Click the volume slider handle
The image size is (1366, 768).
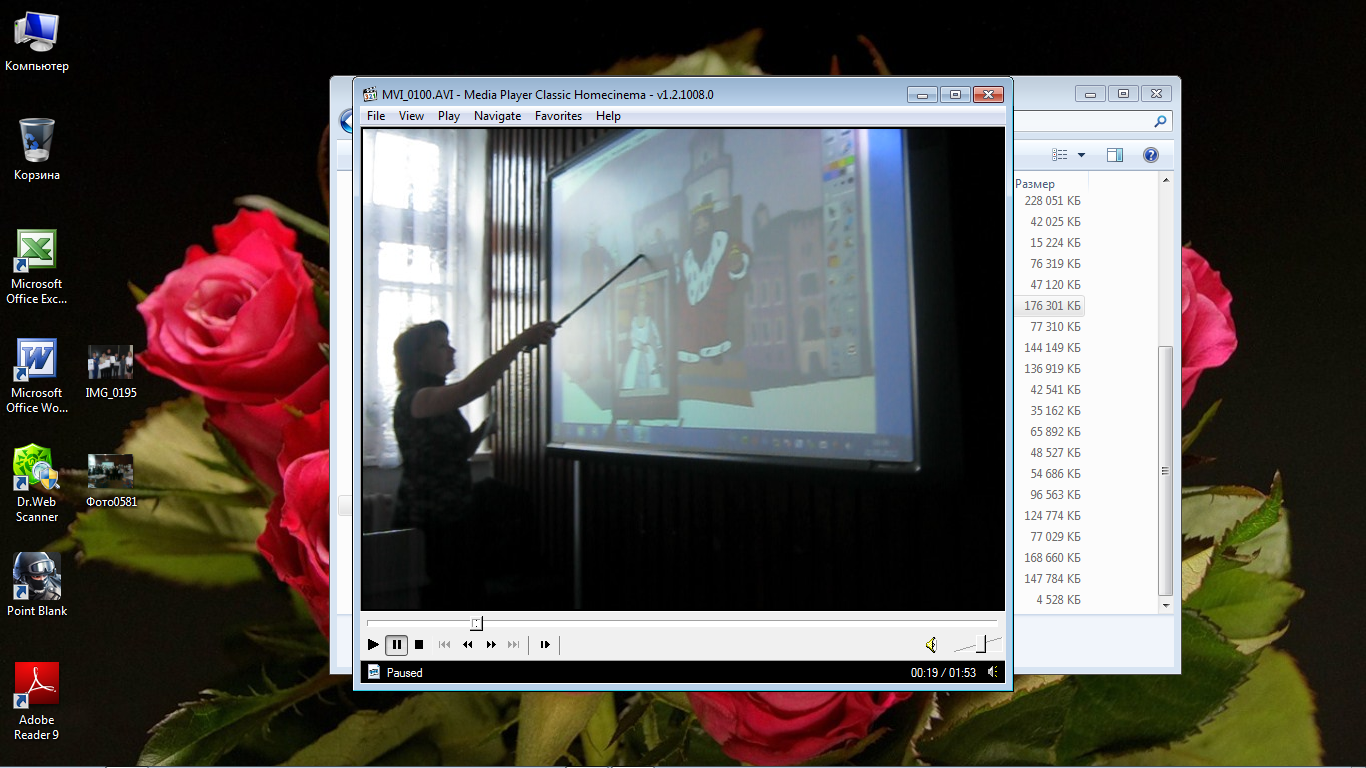tap(982, 644)
